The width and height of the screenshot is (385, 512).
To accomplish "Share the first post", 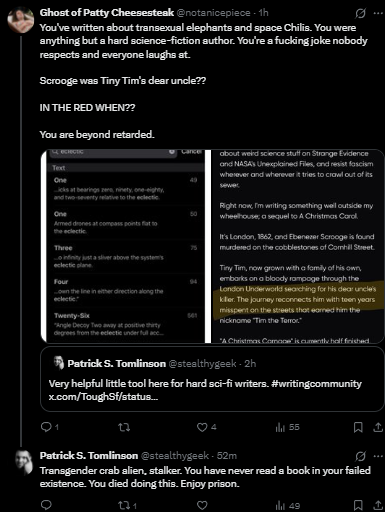I will point(378,427).
